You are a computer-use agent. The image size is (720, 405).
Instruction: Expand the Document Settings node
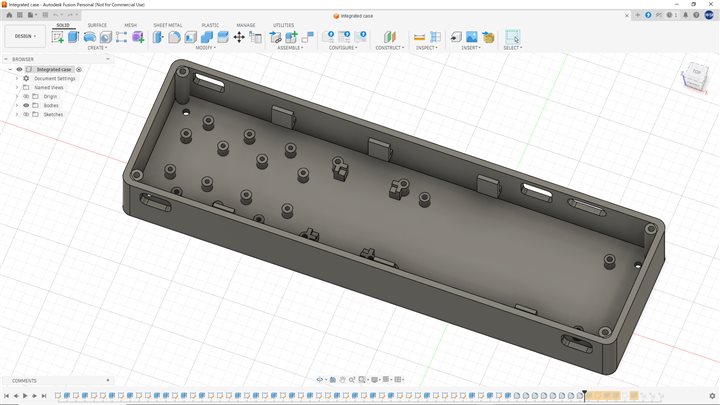pos(17,79)
